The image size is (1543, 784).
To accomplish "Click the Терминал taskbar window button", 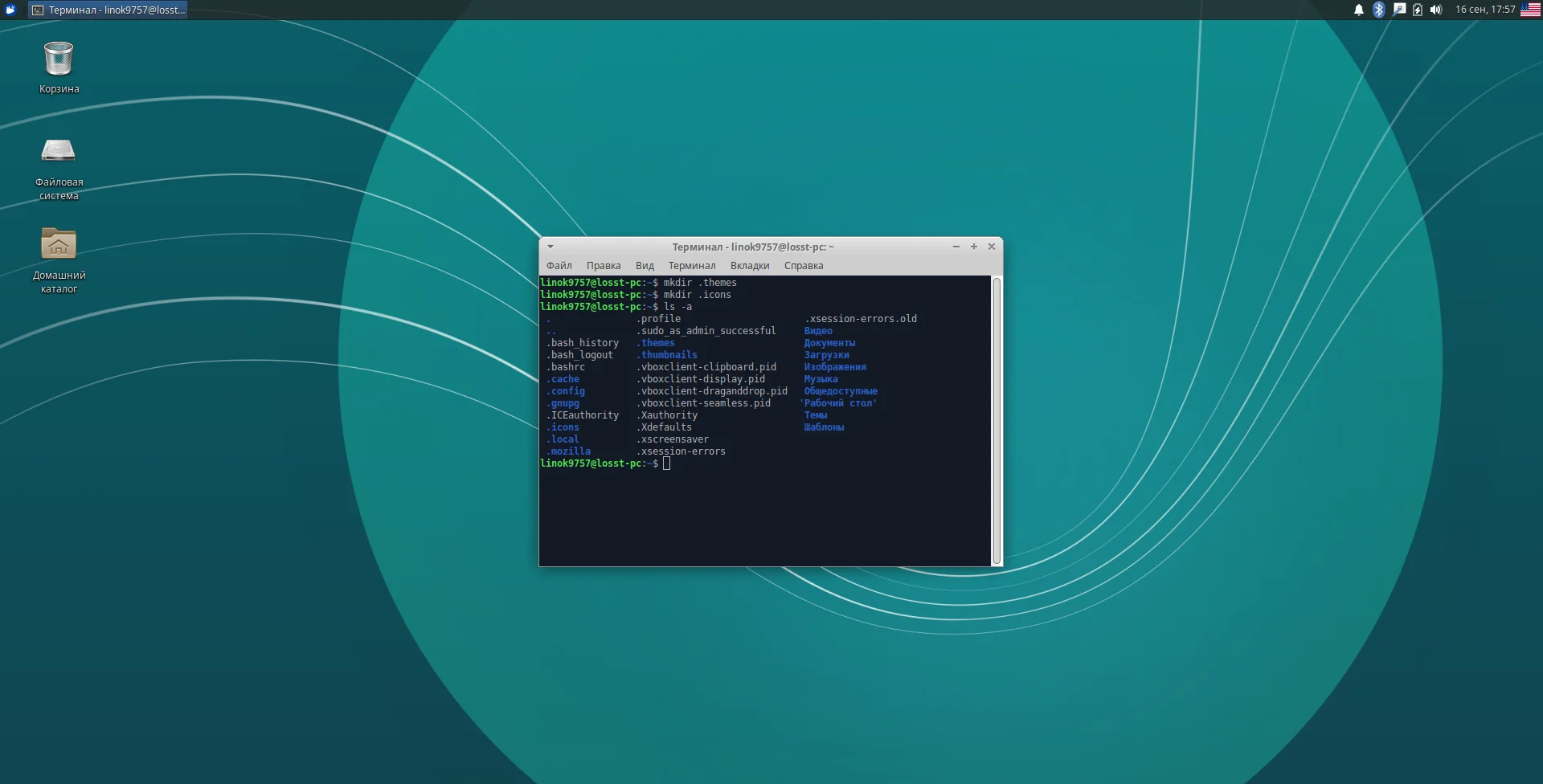I will 108,10.
